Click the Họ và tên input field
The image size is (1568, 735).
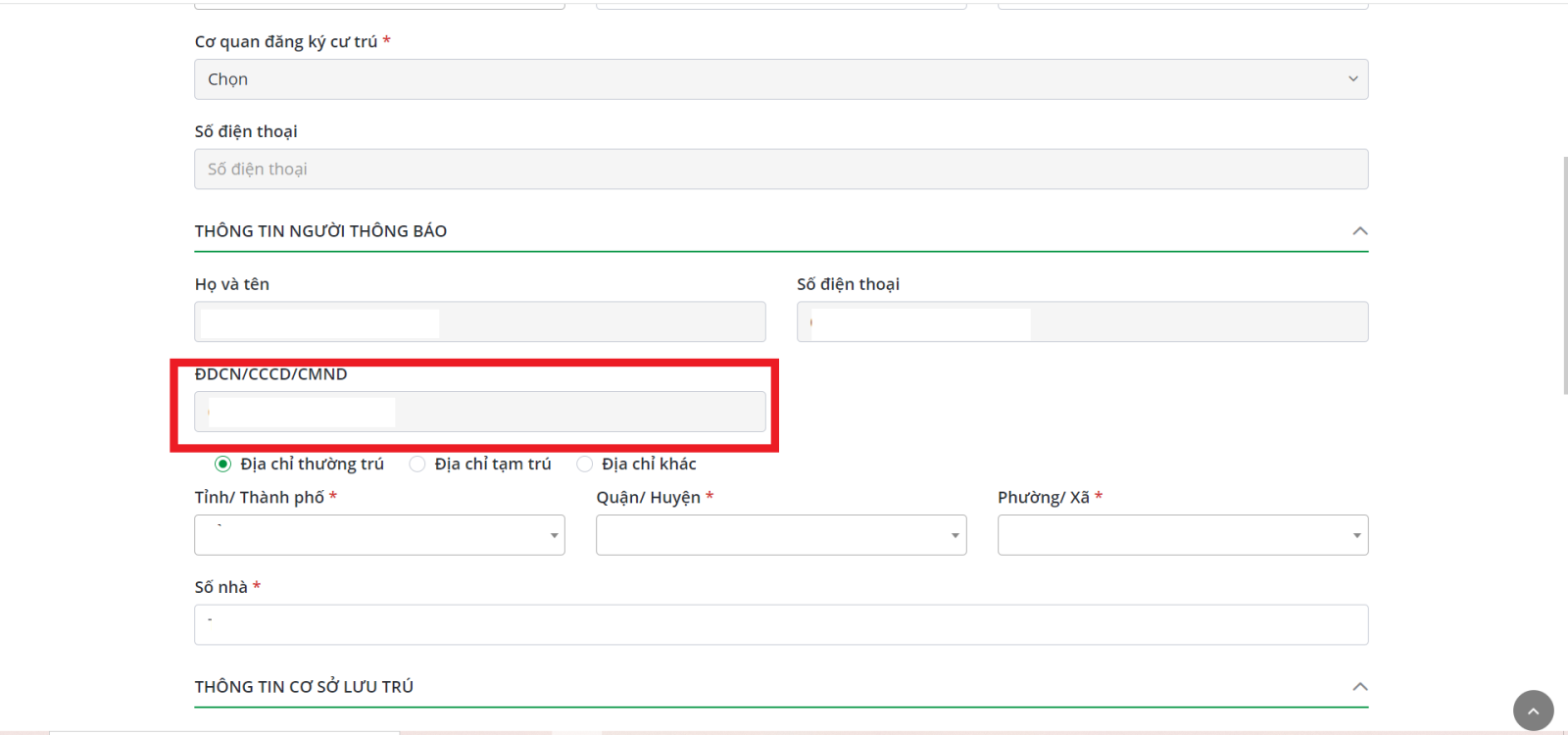tap(480, 321)
